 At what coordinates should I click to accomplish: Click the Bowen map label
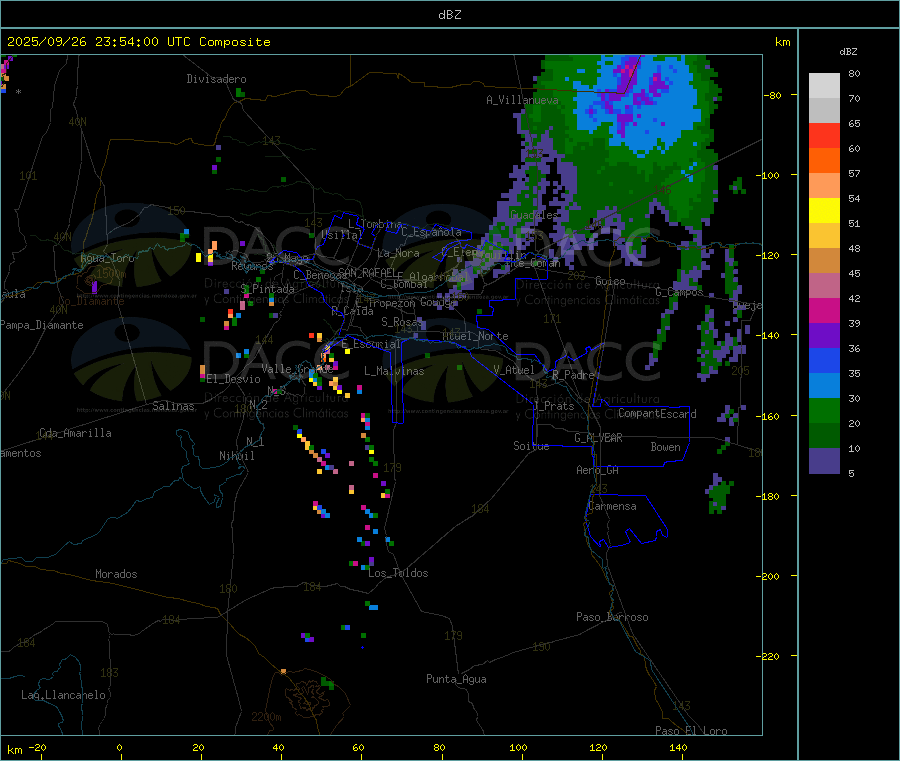pos(665,447)
